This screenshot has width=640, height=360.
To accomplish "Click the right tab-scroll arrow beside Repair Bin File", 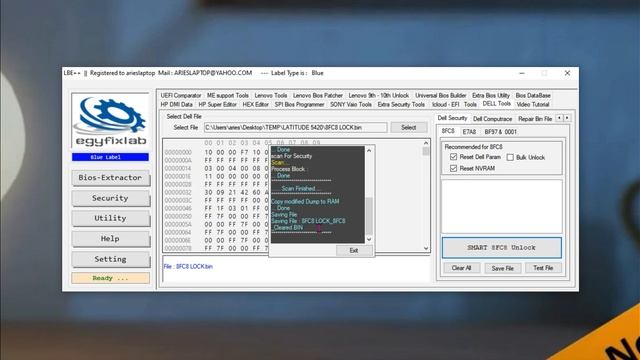I will (x=567, y=118).
